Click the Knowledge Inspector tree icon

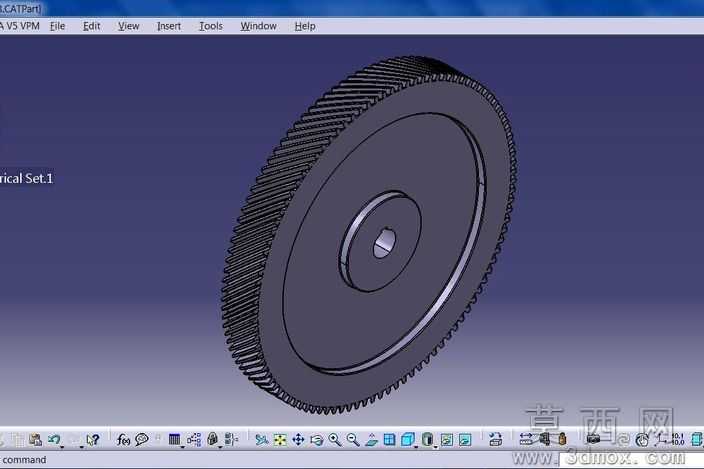click(194, 439)
